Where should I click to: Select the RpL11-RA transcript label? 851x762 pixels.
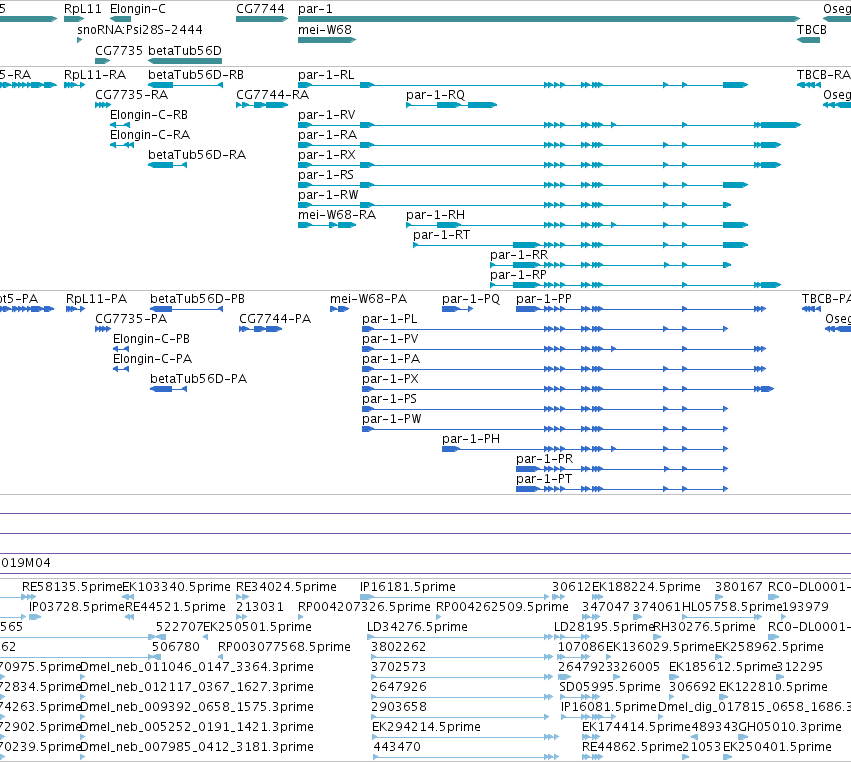95,74
